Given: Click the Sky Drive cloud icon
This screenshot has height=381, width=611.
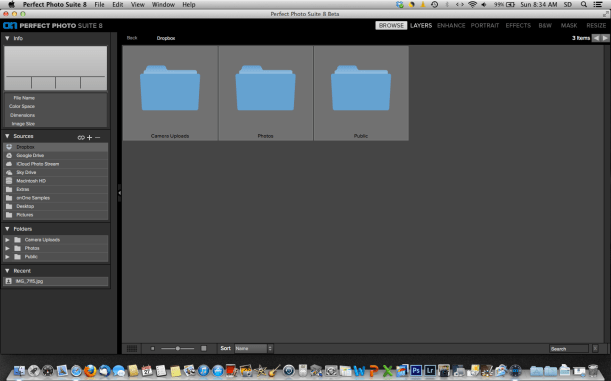Looking at the screenshot, I should (9, 173).
